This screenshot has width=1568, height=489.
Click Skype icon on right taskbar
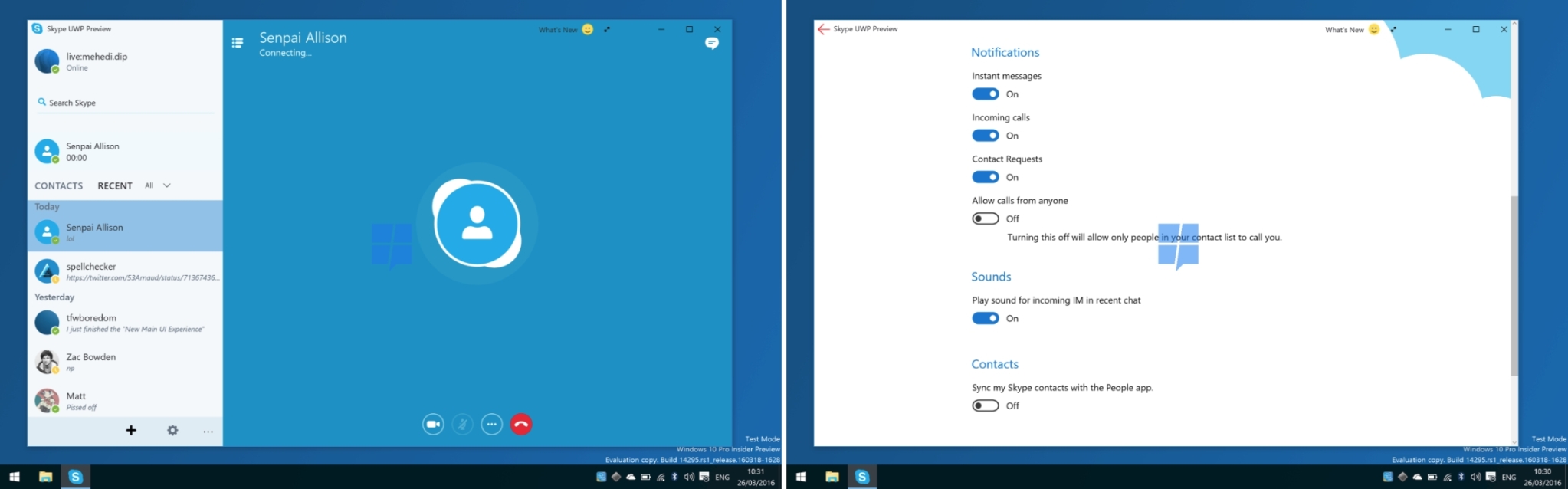[861, 477]
